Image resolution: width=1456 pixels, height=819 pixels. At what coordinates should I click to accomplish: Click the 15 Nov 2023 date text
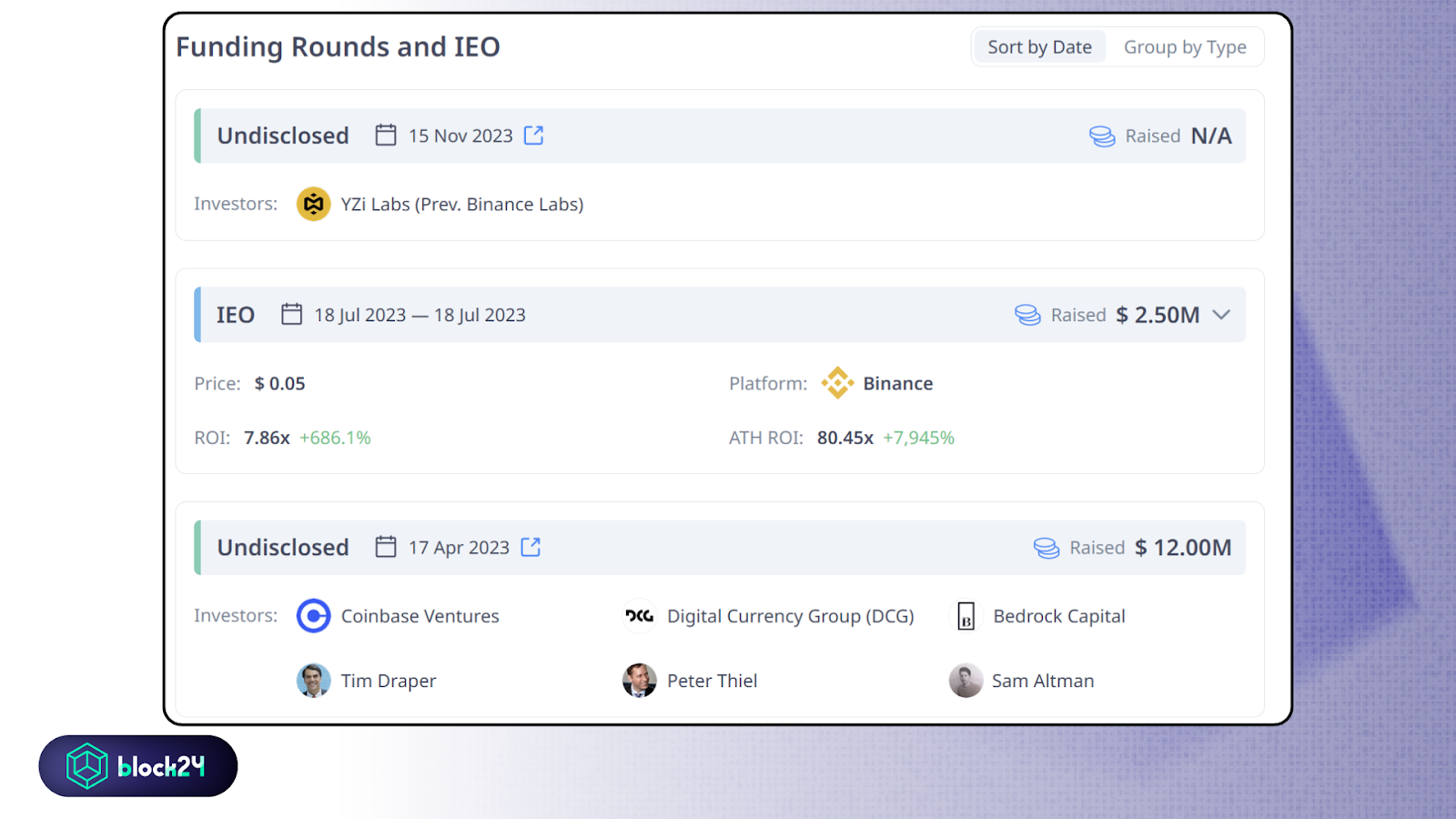pos(460,136)
